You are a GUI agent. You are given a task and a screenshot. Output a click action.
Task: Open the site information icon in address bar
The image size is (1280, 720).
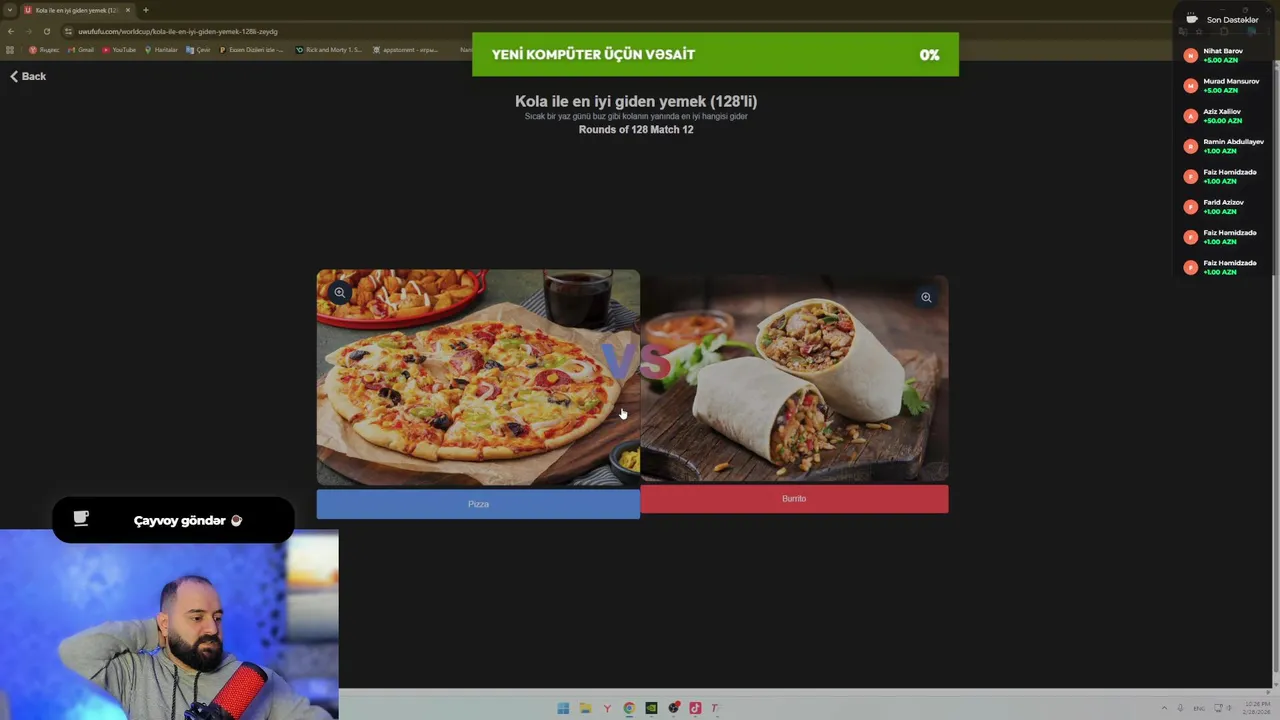68,31
